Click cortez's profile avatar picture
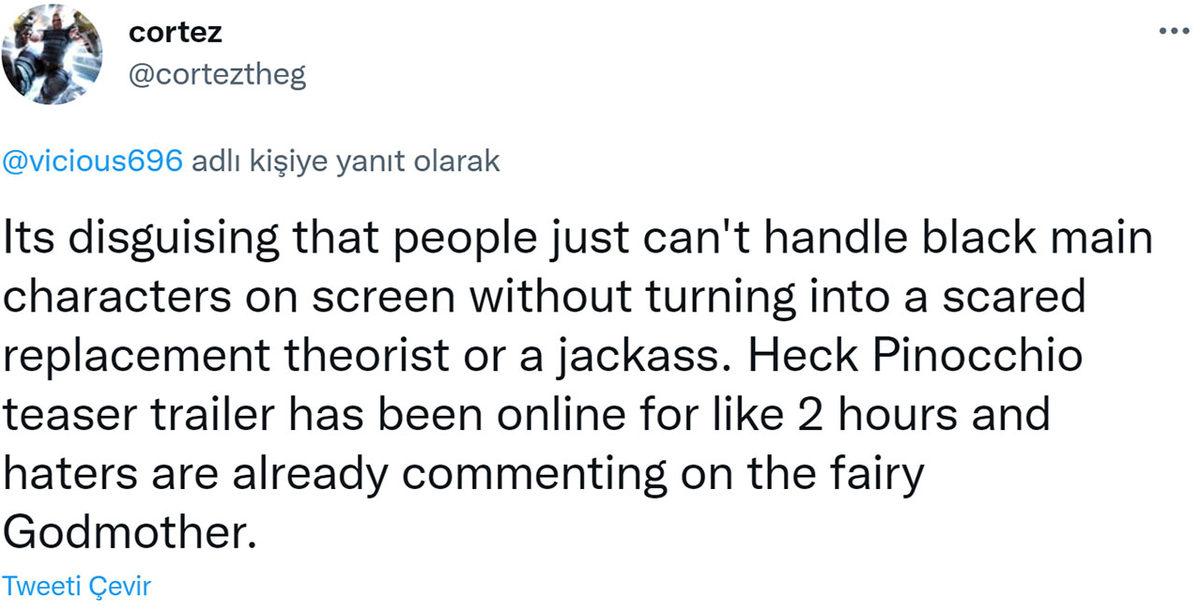Viewport: 1200px width, 613px height. click(54, 55)
